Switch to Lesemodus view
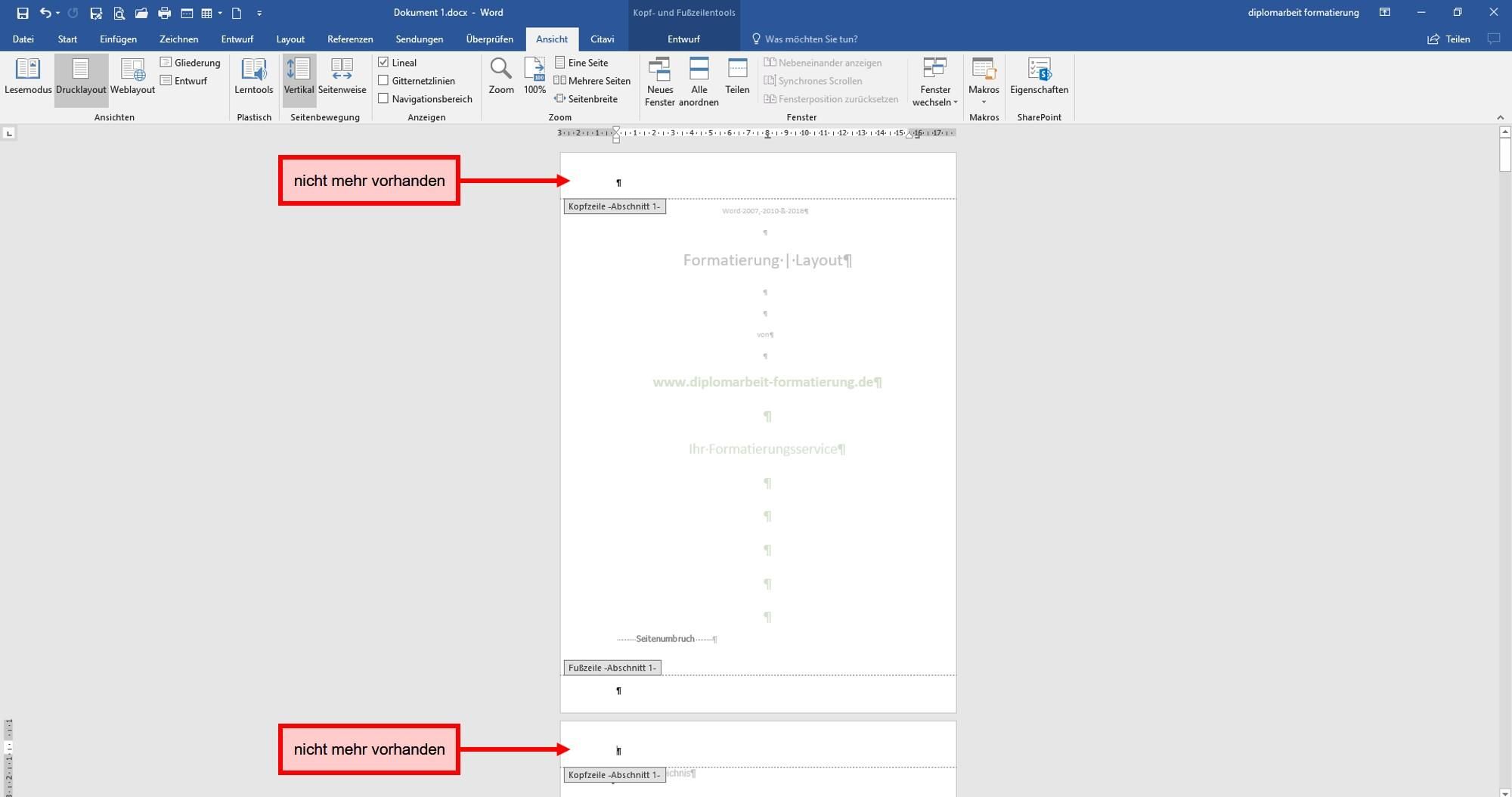Viewport: 1512px width, 797px height. (x=28, y=78)
